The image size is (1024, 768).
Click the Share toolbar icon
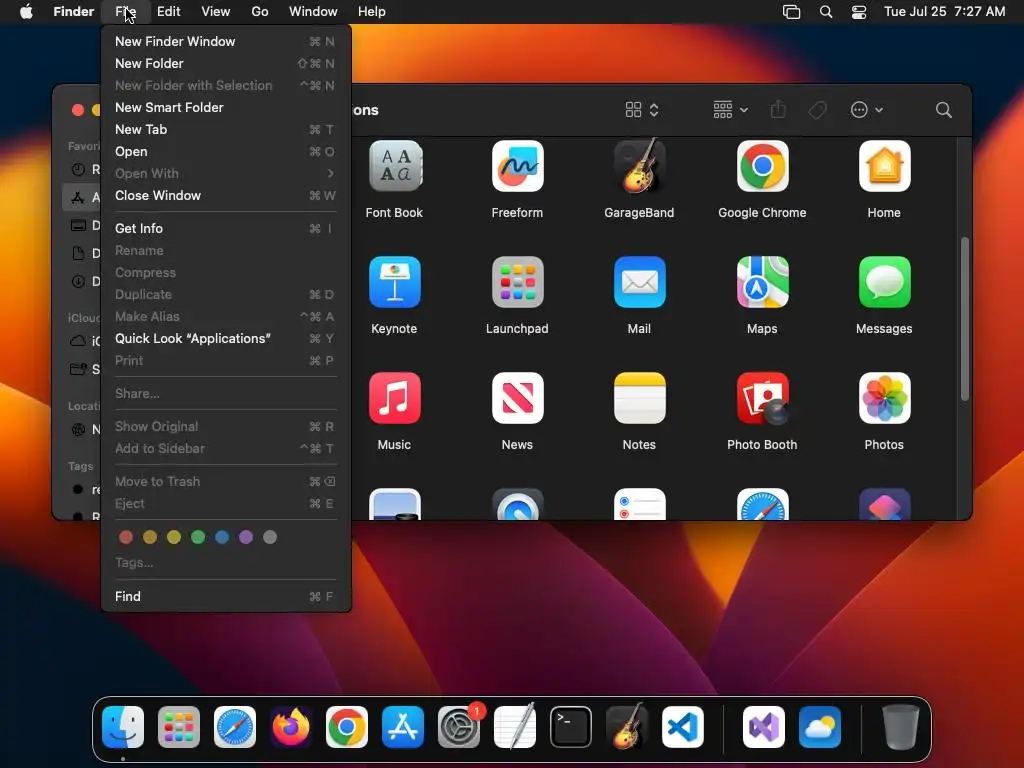coord(777,109)
